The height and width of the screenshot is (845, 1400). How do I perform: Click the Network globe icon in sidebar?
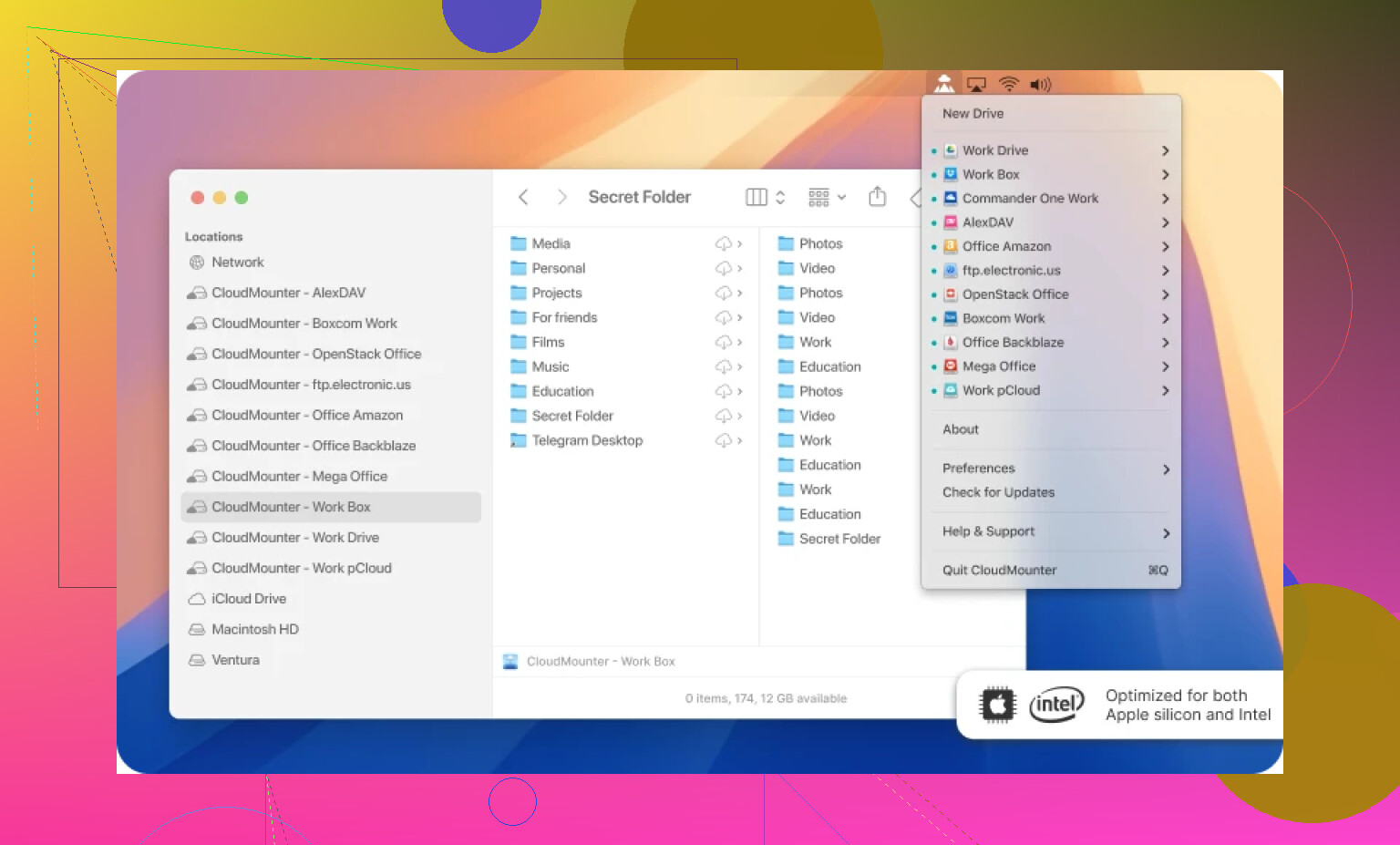coord(196,263)
